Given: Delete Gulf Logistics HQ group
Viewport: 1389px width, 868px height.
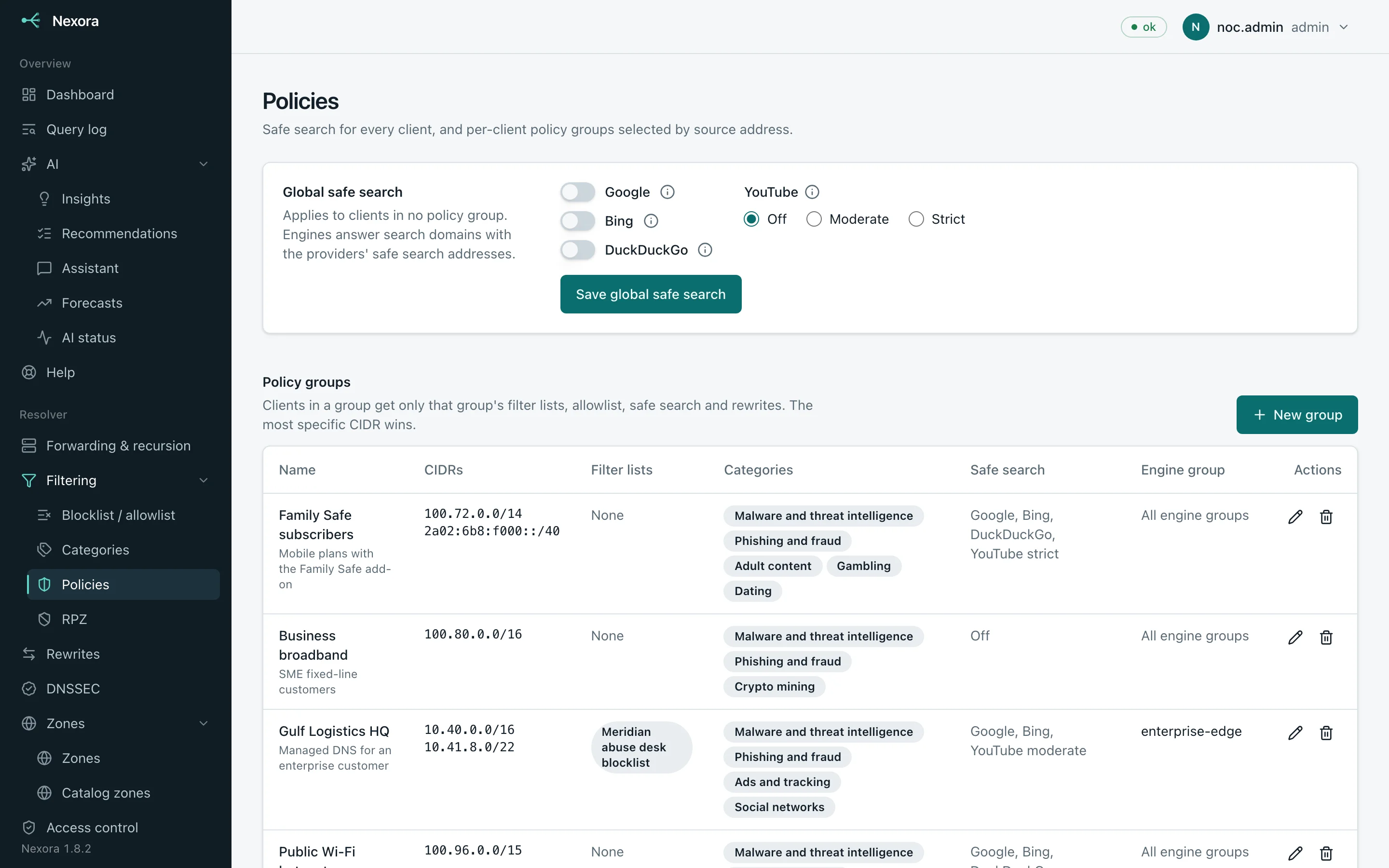Looking at the screenshot, I should [x=1326, y=732].
